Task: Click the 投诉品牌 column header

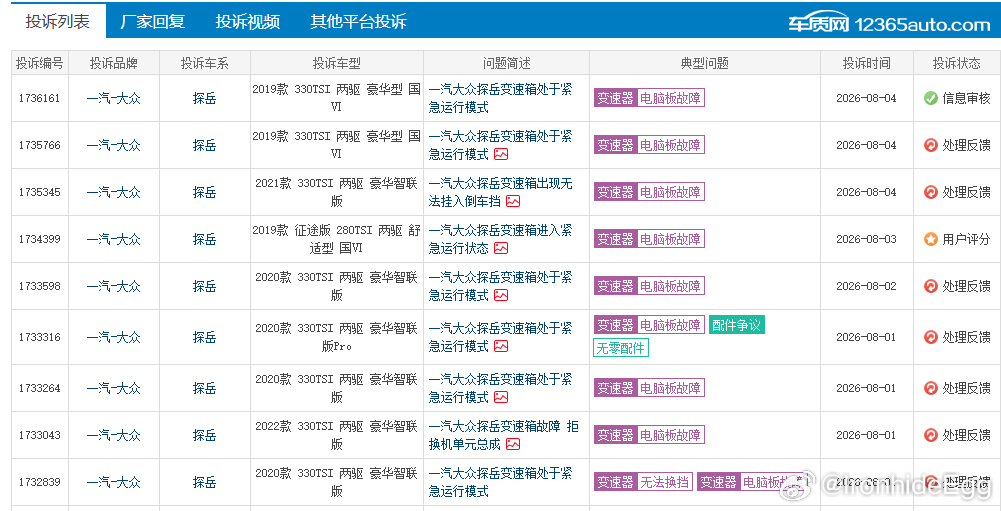Action: [x=114, y=63]
